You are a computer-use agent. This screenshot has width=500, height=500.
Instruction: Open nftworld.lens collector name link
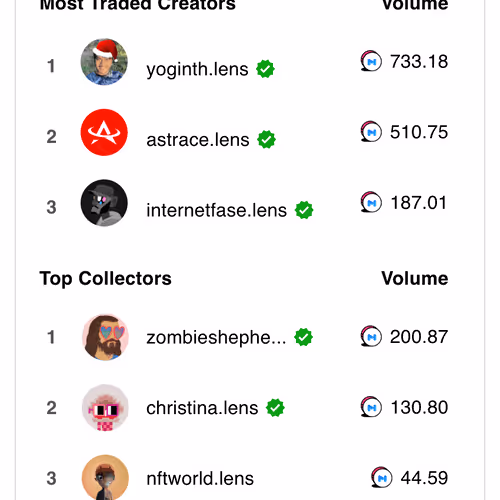point(200,478)
